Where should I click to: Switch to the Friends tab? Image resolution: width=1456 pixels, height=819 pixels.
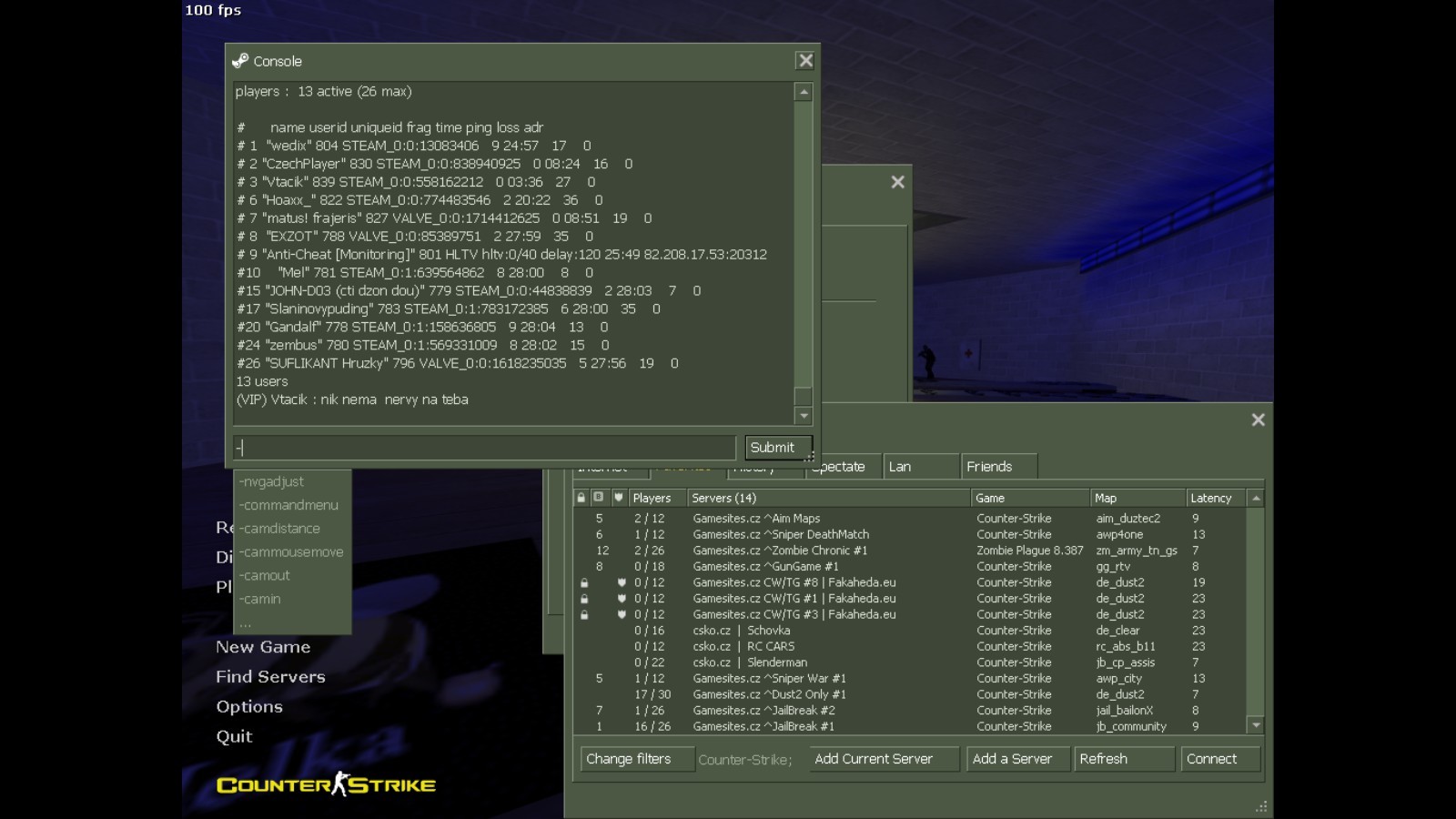click(x=998, y=467)
